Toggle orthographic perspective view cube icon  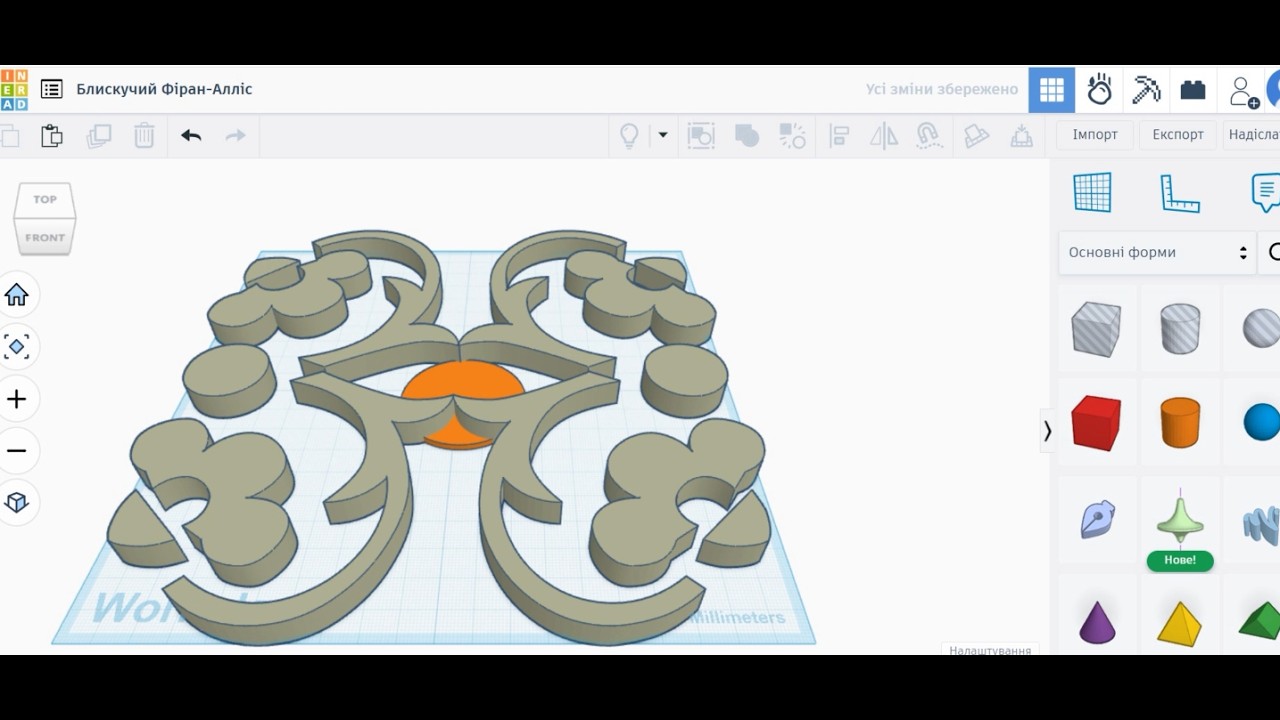pyautogui.click(x=17, y=502)
